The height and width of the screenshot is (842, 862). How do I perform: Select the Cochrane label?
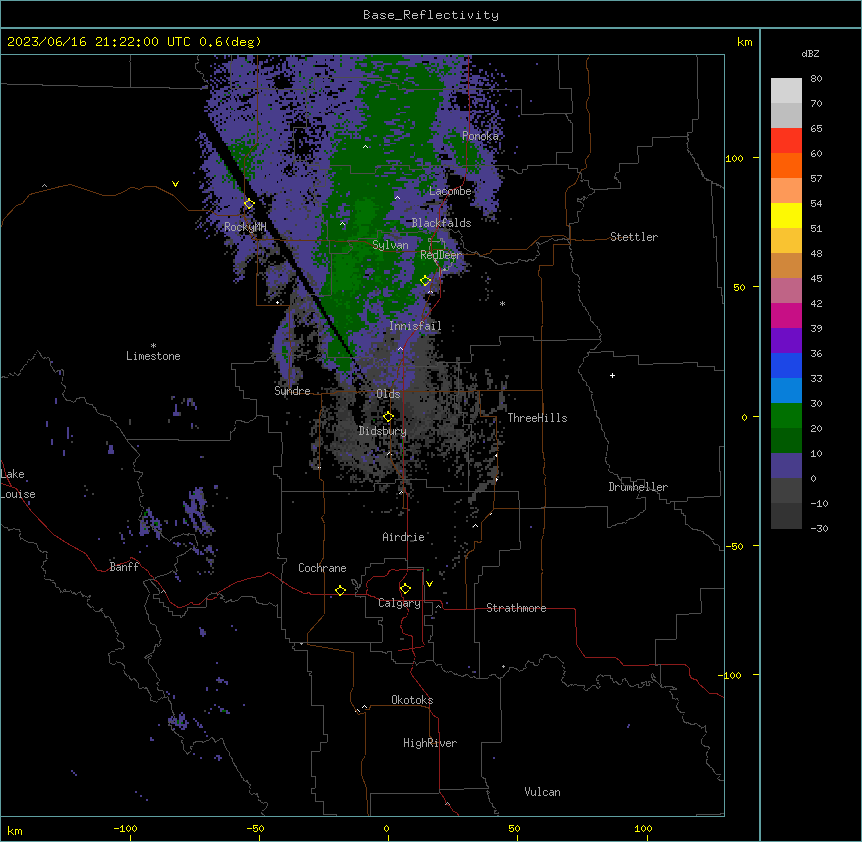[322, 568]
